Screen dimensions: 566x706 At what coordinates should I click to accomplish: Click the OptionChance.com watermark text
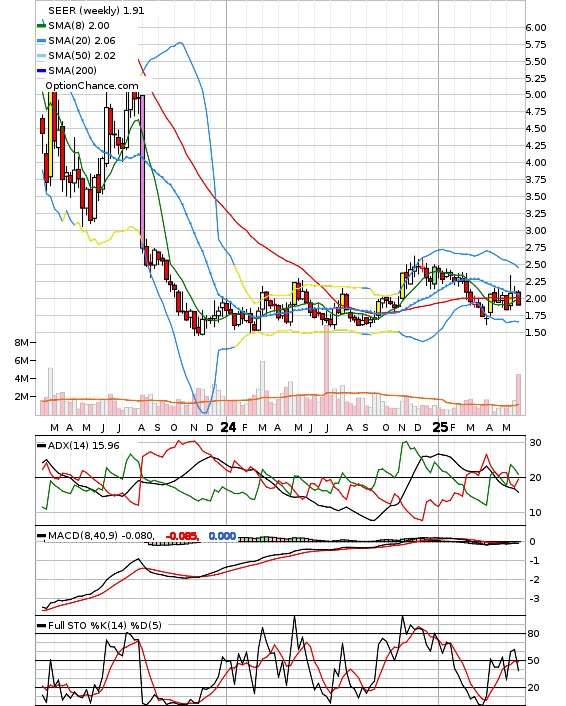[x=92, y=86]
